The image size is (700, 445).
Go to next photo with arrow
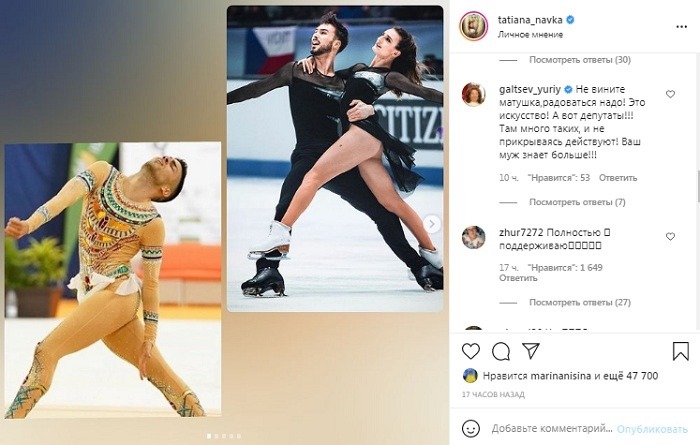click(432, 224)
